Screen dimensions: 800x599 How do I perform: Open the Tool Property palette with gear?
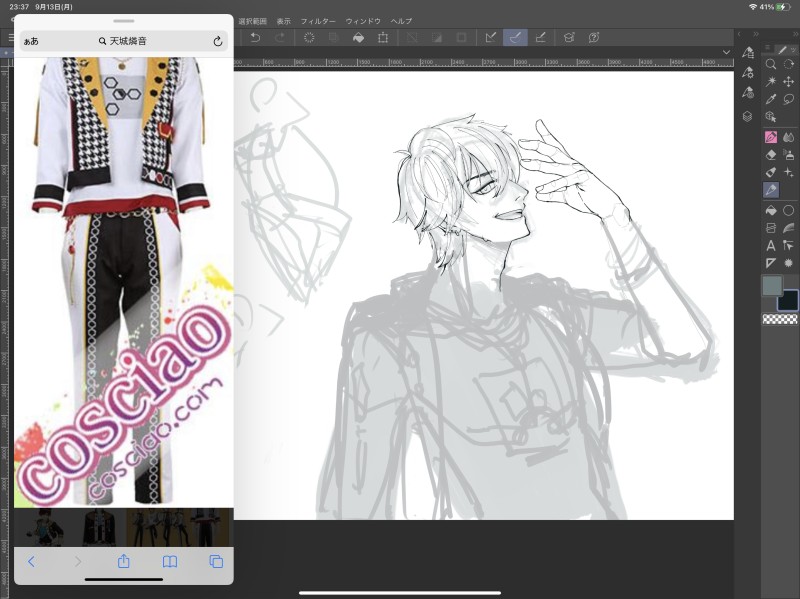748,72
